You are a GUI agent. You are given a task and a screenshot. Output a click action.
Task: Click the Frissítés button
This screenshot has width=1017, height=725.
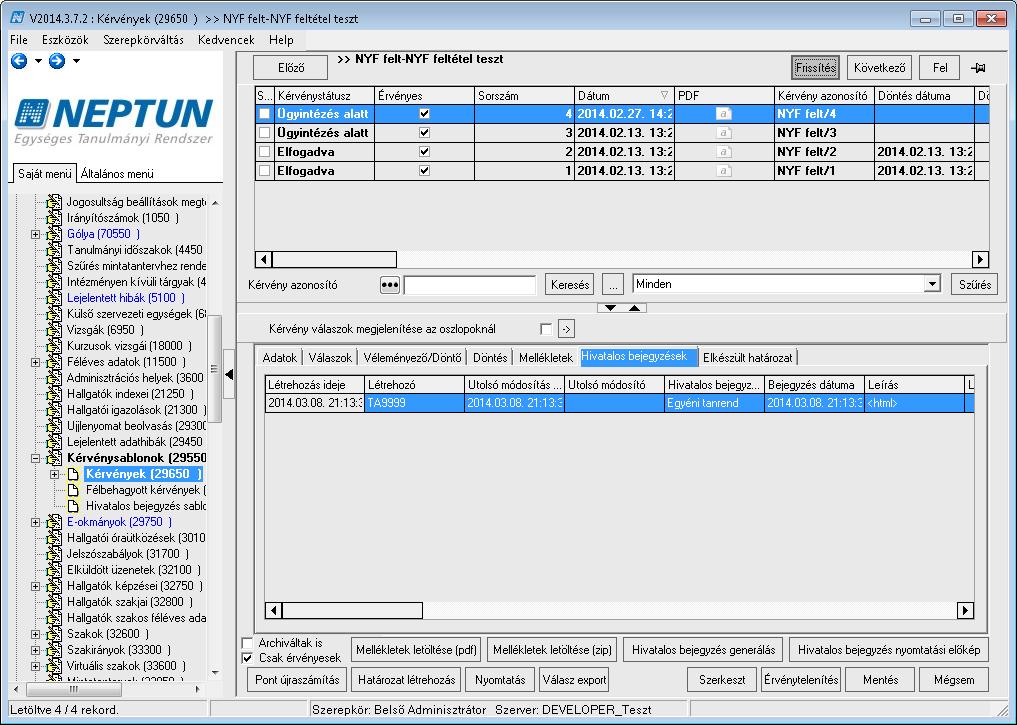815,67
